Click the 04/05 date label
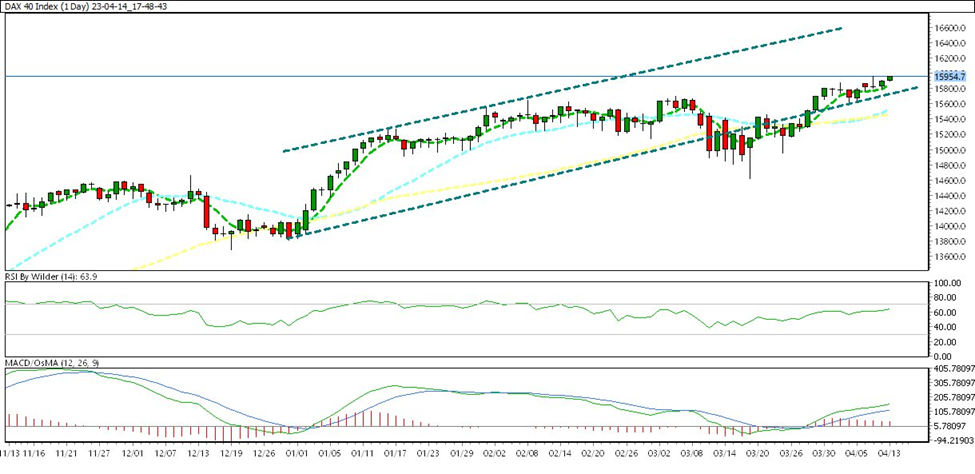975x474 pixels. point(856,454)
